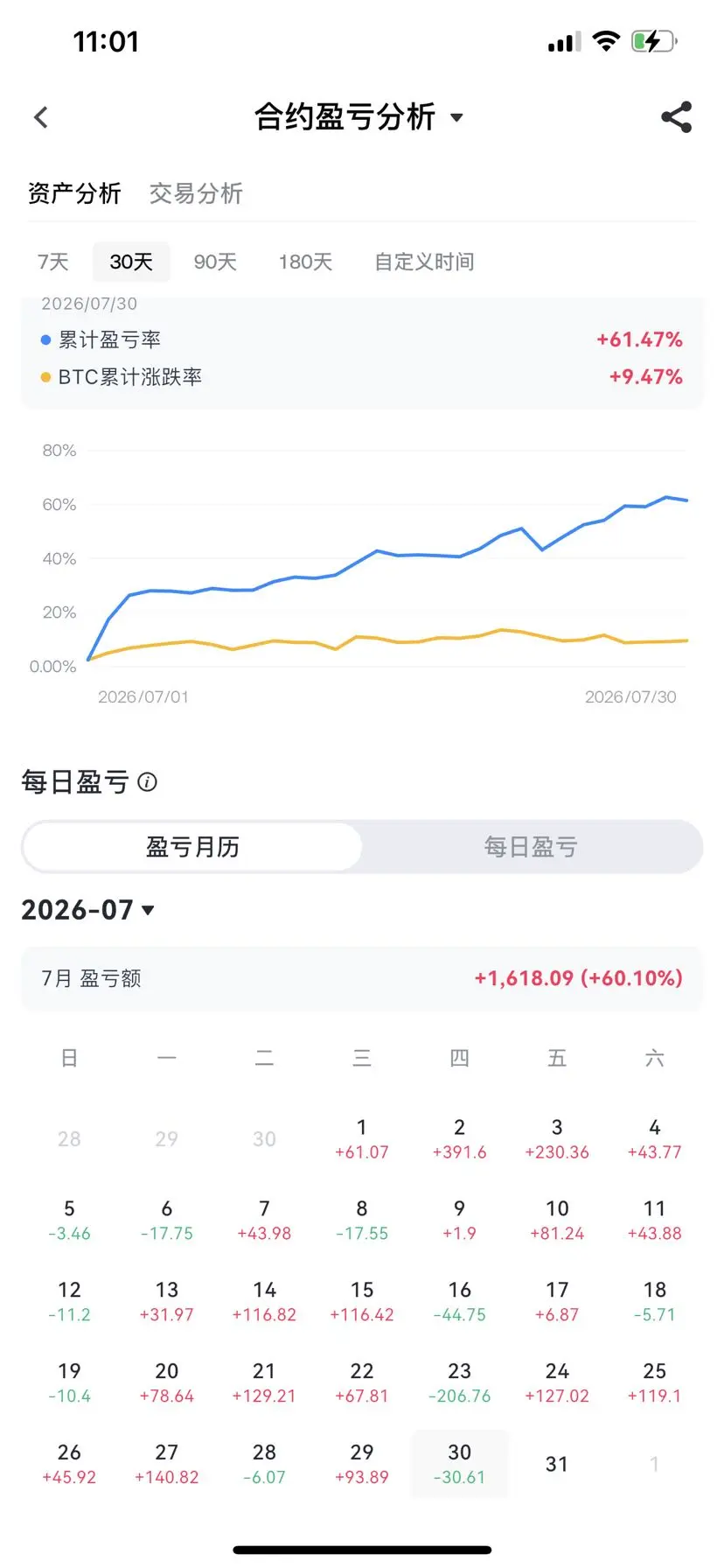Image resolution: width=724 pixels, height=1568 pixels.
Task: Tap the cellular signal bars icon
Action: click(564, 42)
